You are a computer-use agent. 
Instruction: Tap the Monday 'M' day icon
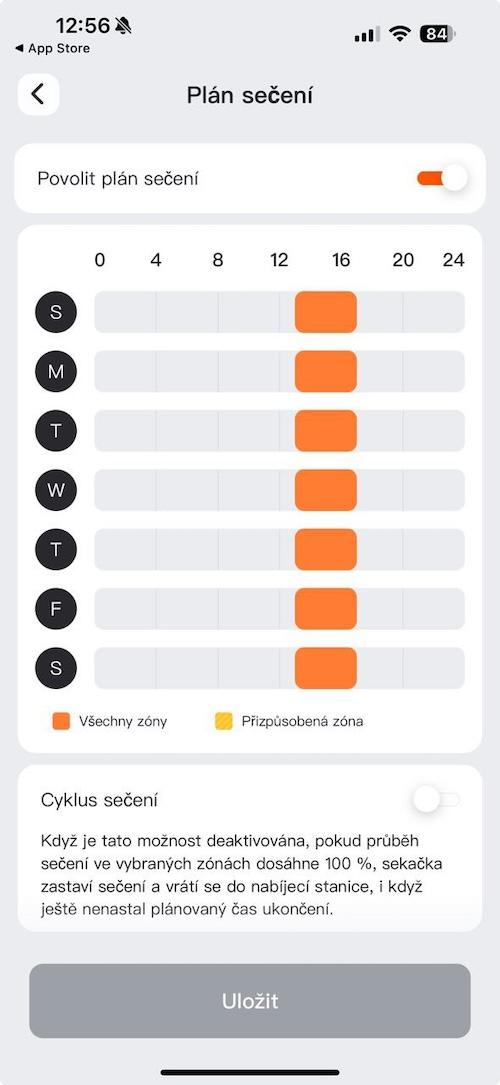(56, 372)
